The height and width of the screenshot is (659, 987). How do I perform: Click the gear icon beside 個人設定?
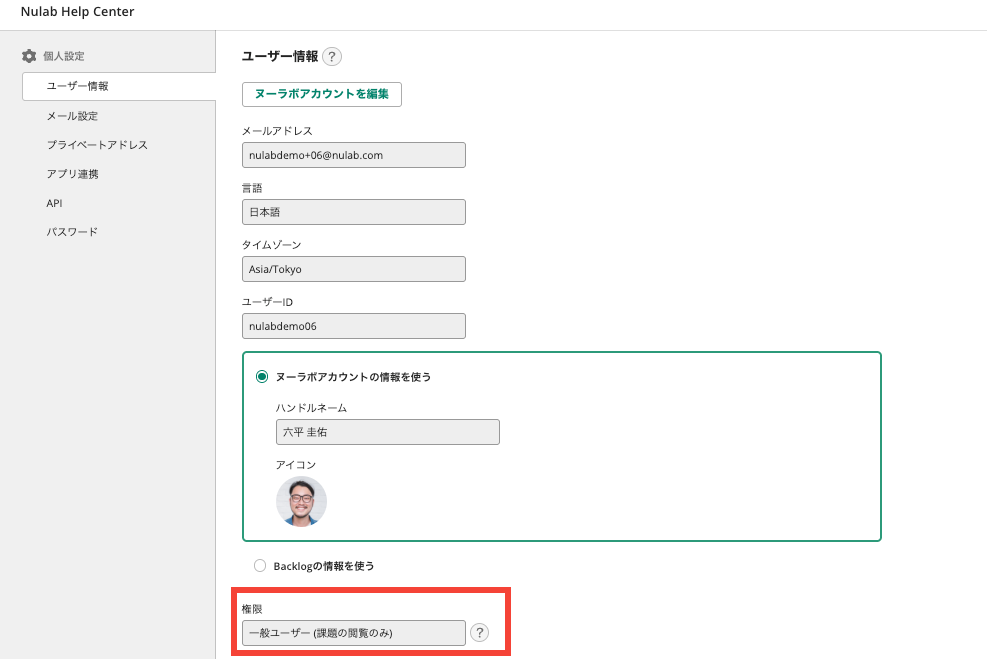tap(29, 56)
